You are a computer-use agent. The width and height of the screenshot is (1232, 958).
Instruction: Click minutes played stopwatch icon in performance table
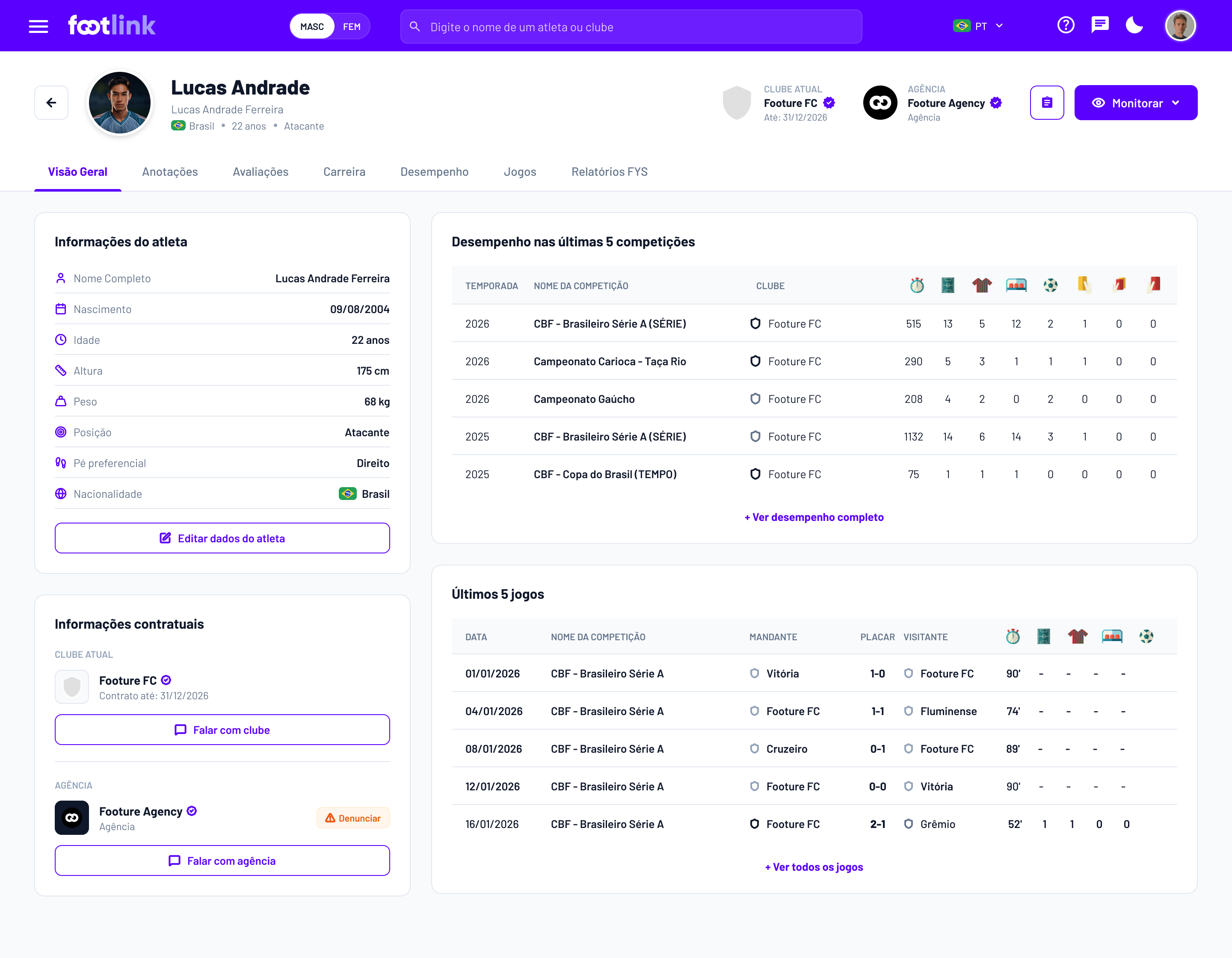coord(917,285)
